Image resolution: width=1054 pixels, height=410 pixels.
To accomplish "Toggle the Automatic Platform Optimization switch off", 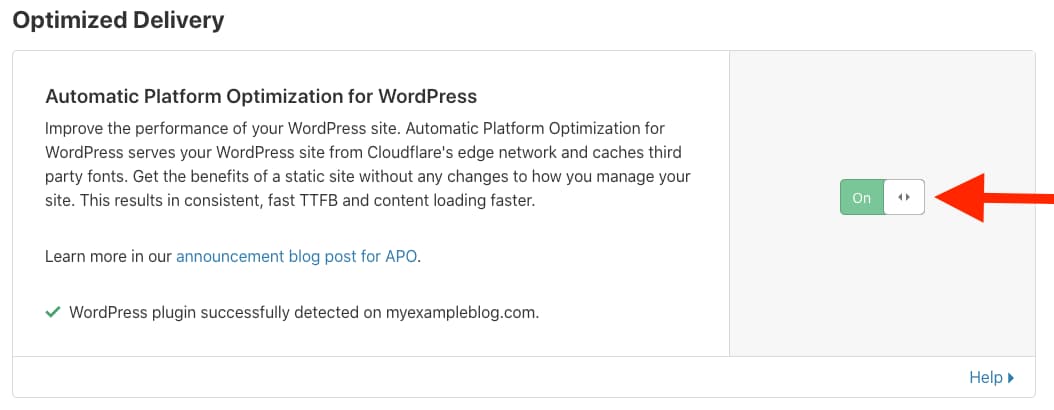I will (882, 198).
